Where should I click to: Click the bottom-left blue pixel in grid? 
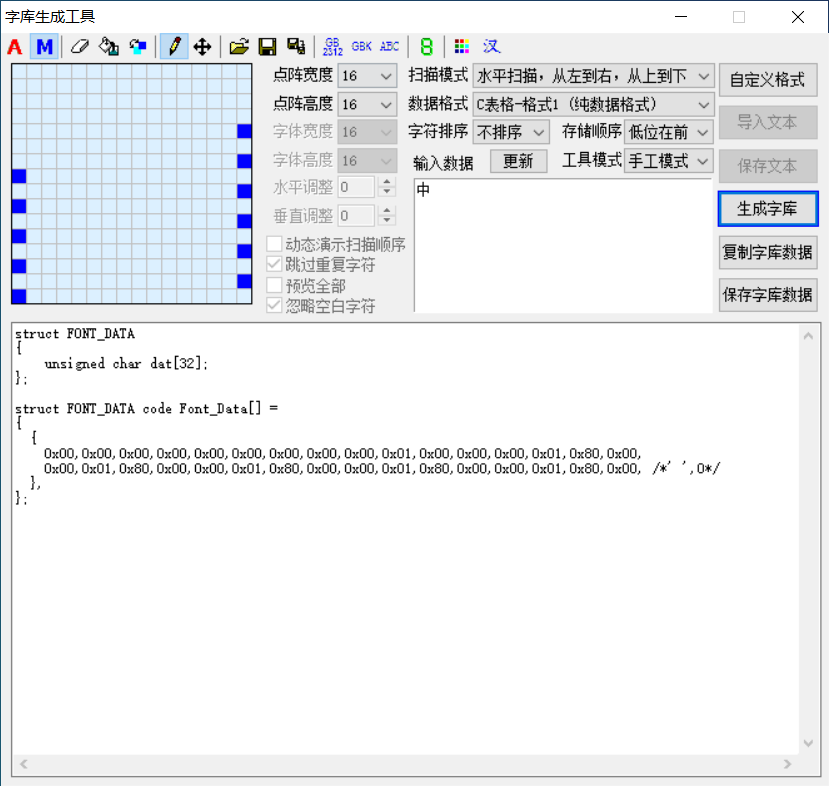[x=19, y=296]
